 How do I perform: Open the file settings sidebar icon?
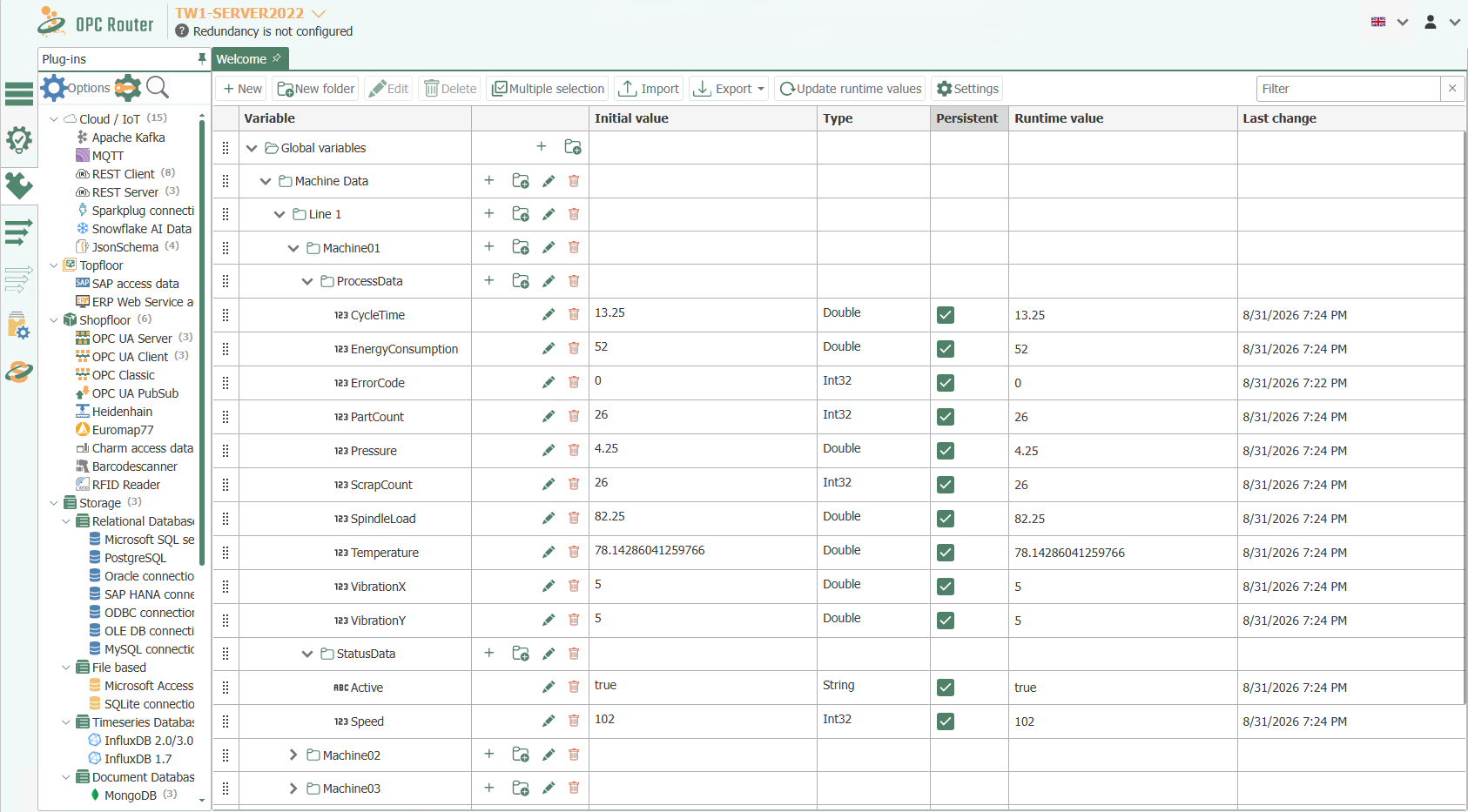(x=18, y=325)
